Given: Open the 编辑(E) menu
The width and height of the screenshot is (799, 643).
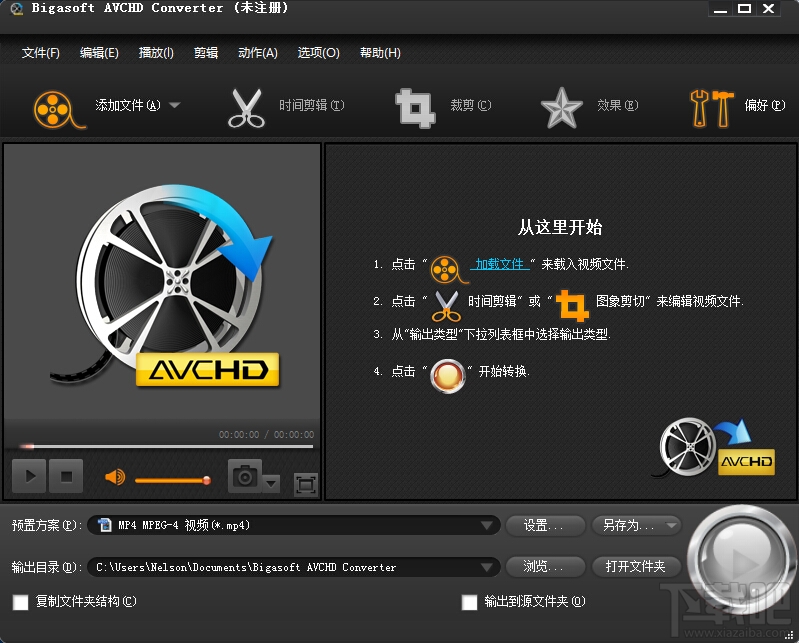Looking at the screenshot, I should 99,53.
